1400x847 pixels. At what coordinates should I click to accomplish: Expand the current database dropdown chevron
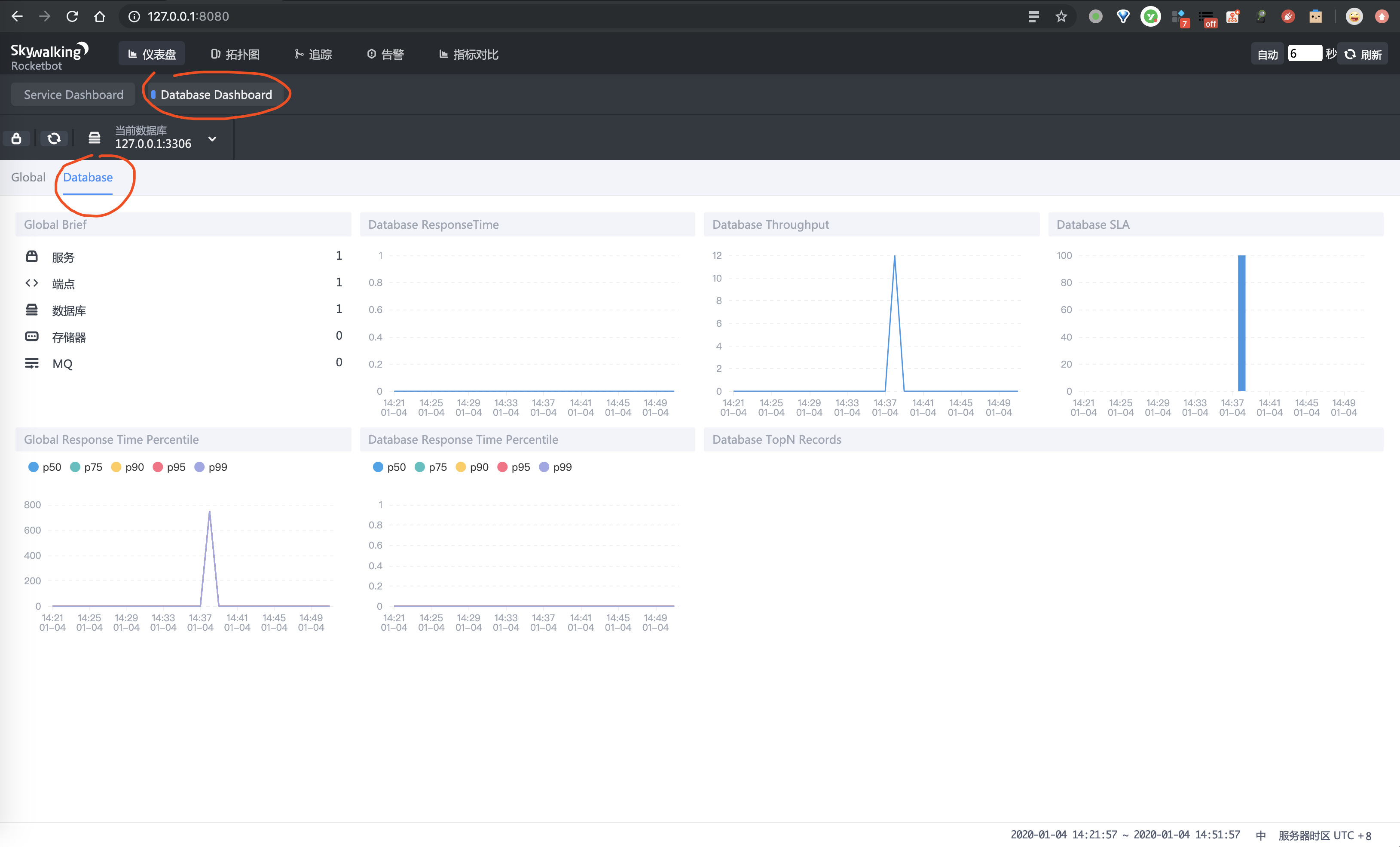[212, 139]
